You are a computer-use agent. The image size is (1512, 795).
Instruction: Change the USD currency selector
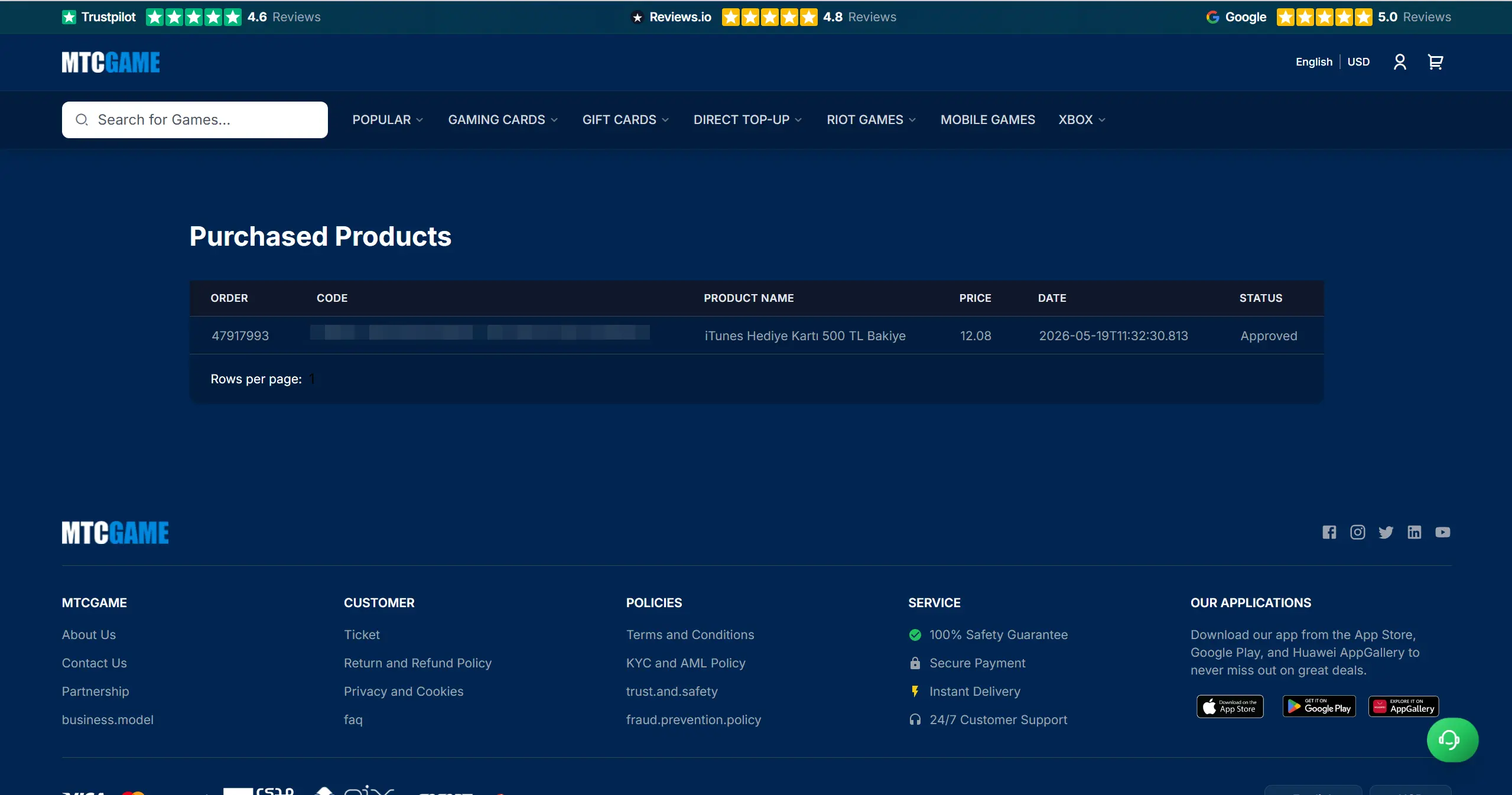[1358, 62]
